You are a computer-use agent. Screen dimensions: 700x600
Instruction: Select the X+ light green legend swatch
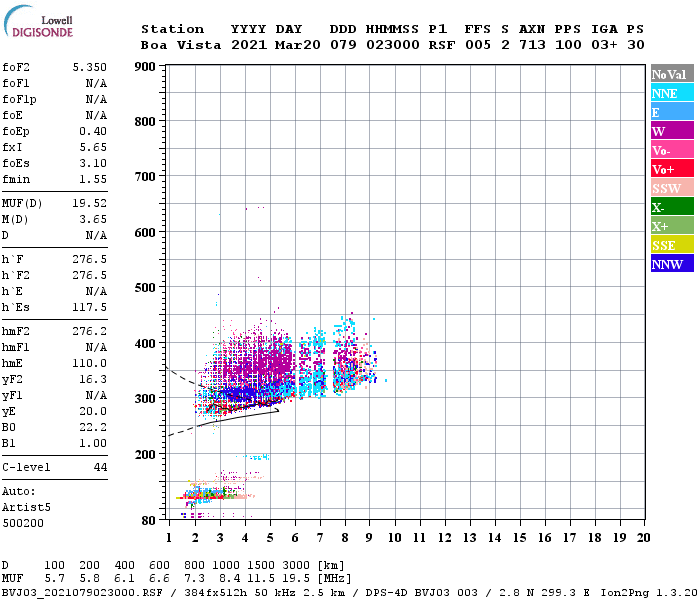[x=672, y=225]
